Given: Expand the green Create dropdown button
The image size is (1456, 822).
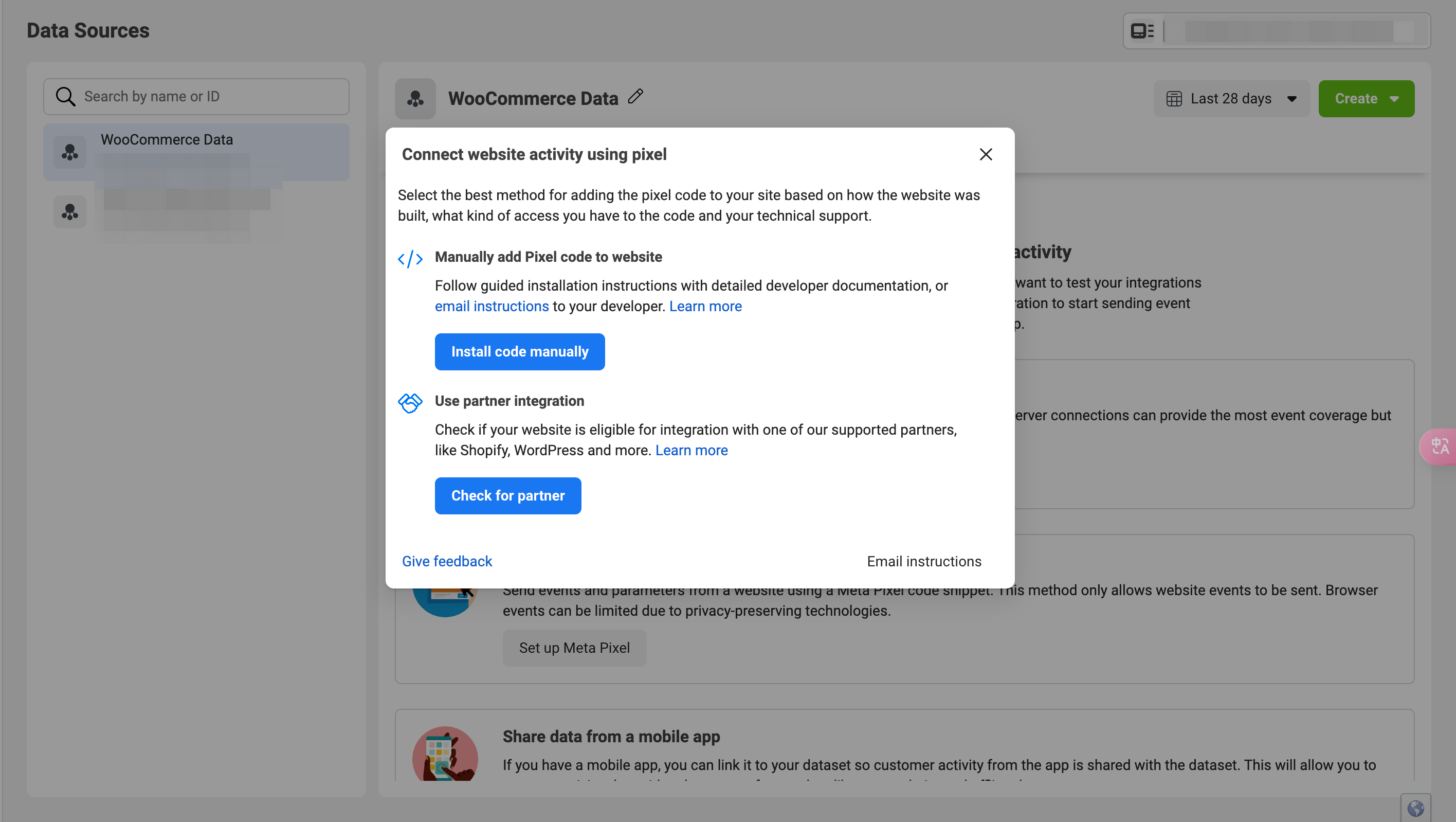Looking at the screenshot, I should [1366, 99].
